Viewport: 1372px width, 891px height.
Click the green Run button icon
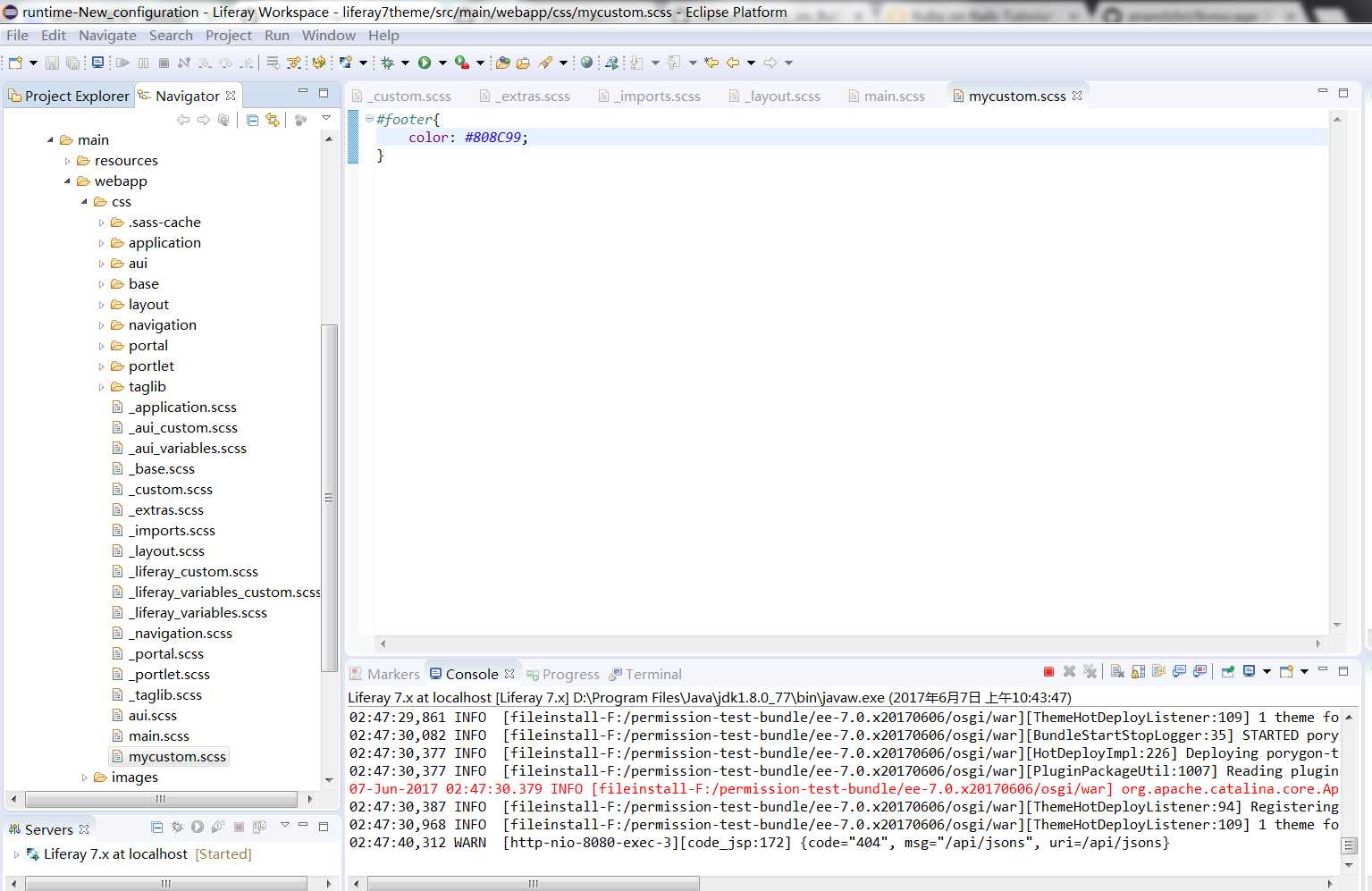[424, 63]
